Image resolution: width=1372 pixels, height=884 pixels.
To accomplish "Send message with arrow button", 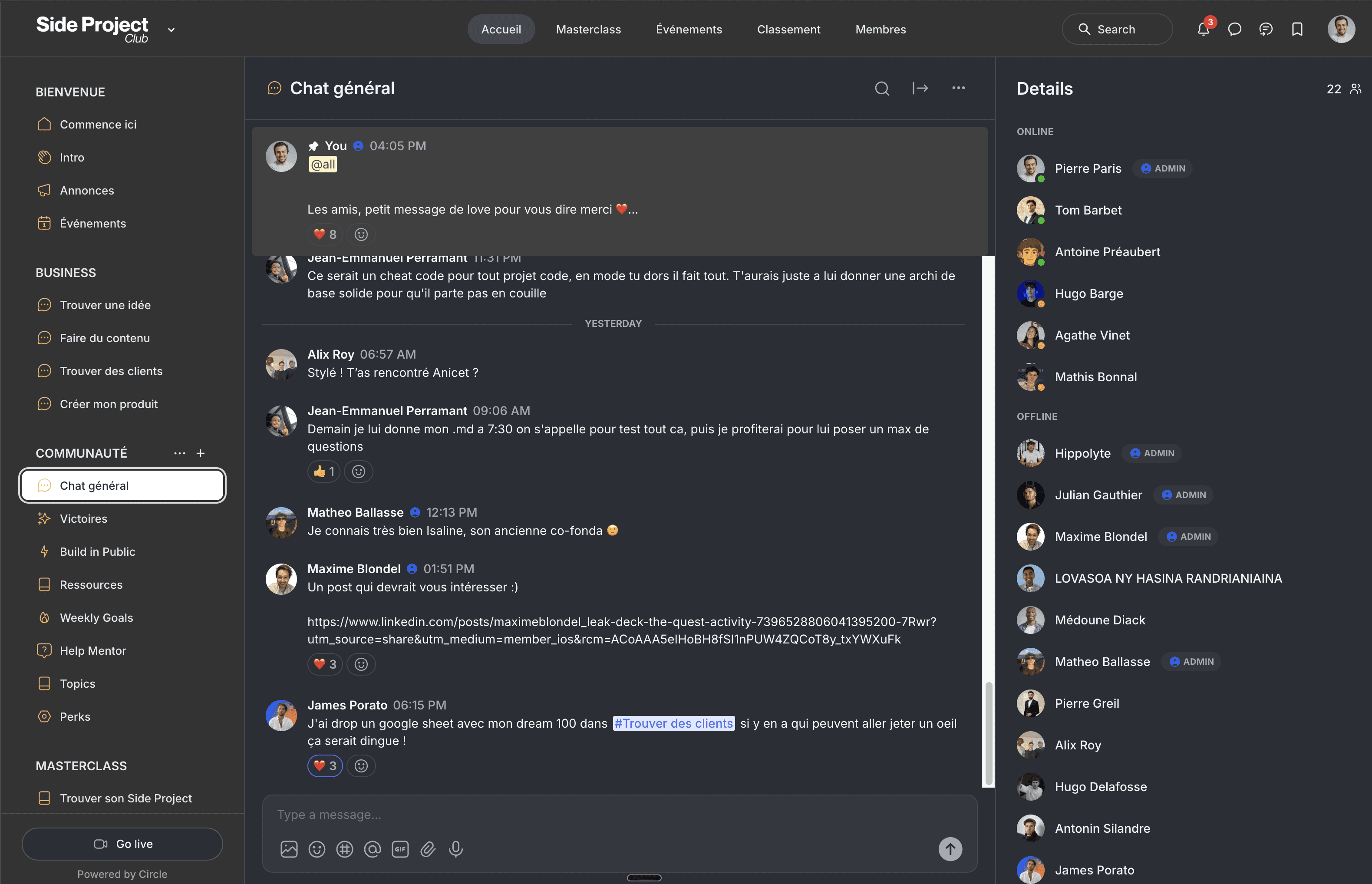I will point(950,849).
